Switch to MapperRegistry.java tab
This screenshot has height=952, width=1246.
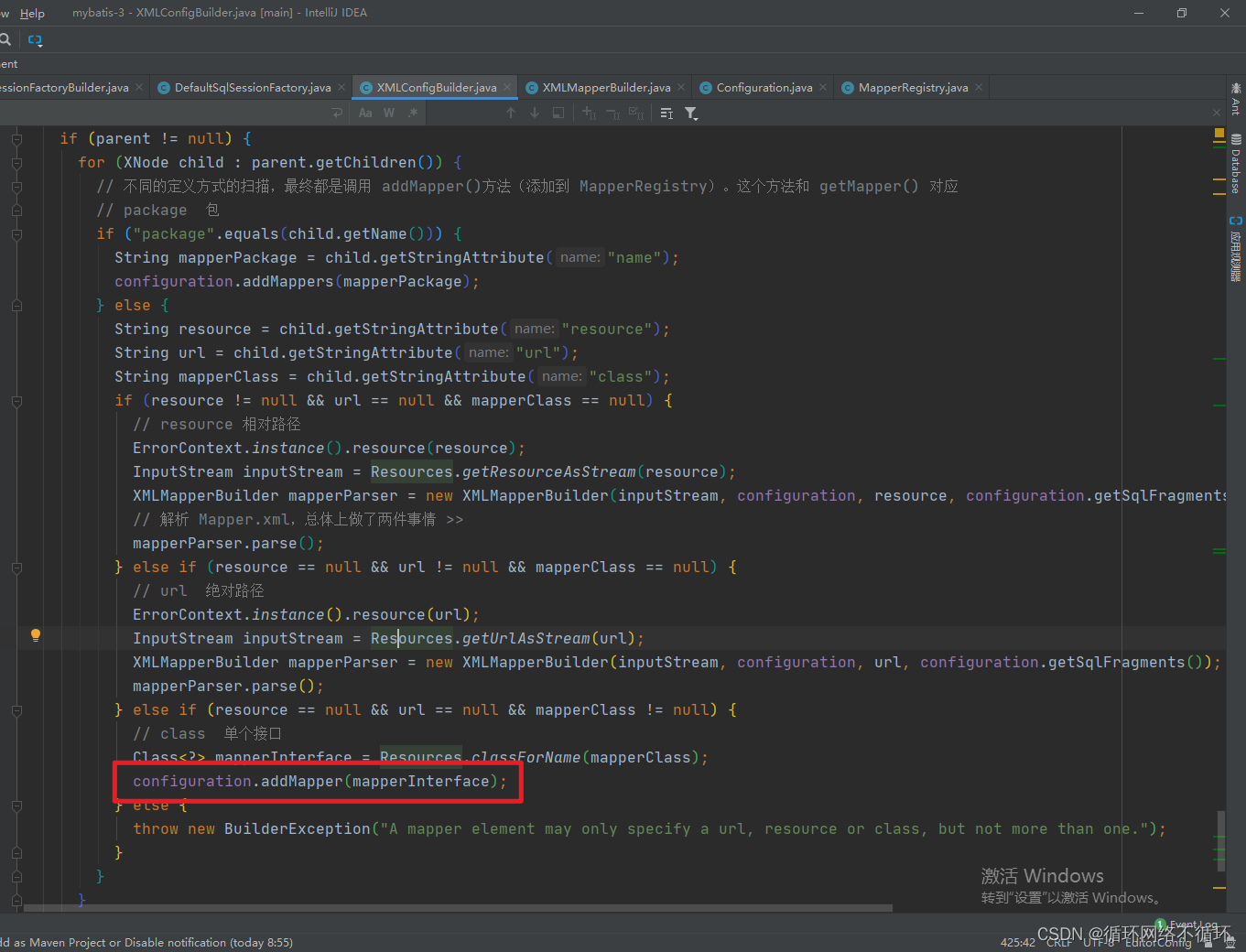pyautogui.click(x=913, y=88)
